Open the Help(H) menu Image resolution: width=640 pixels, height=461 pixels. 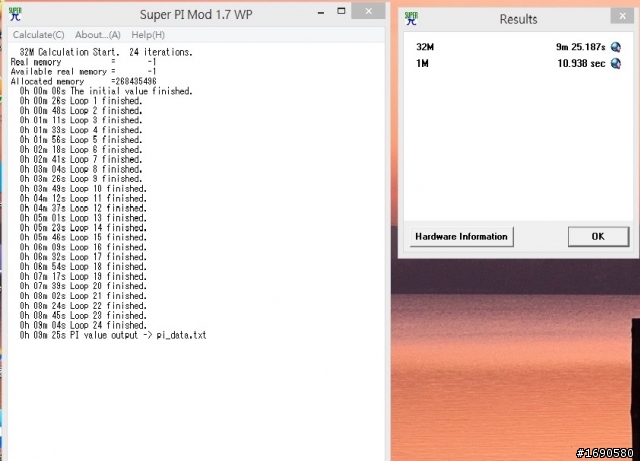[148, 35]
